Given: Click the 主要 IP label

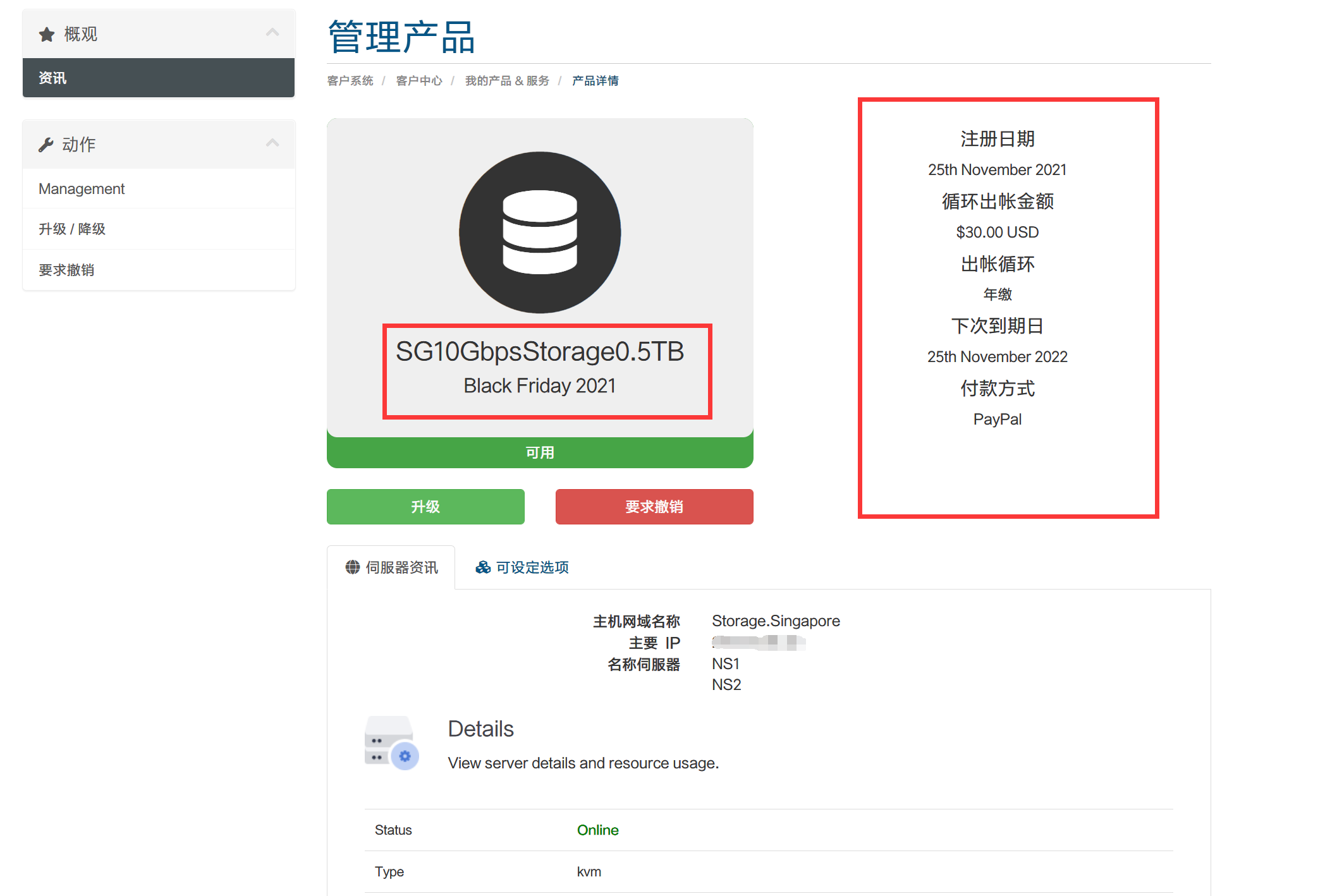Looking at the screenshot, I should coord(654,643).
